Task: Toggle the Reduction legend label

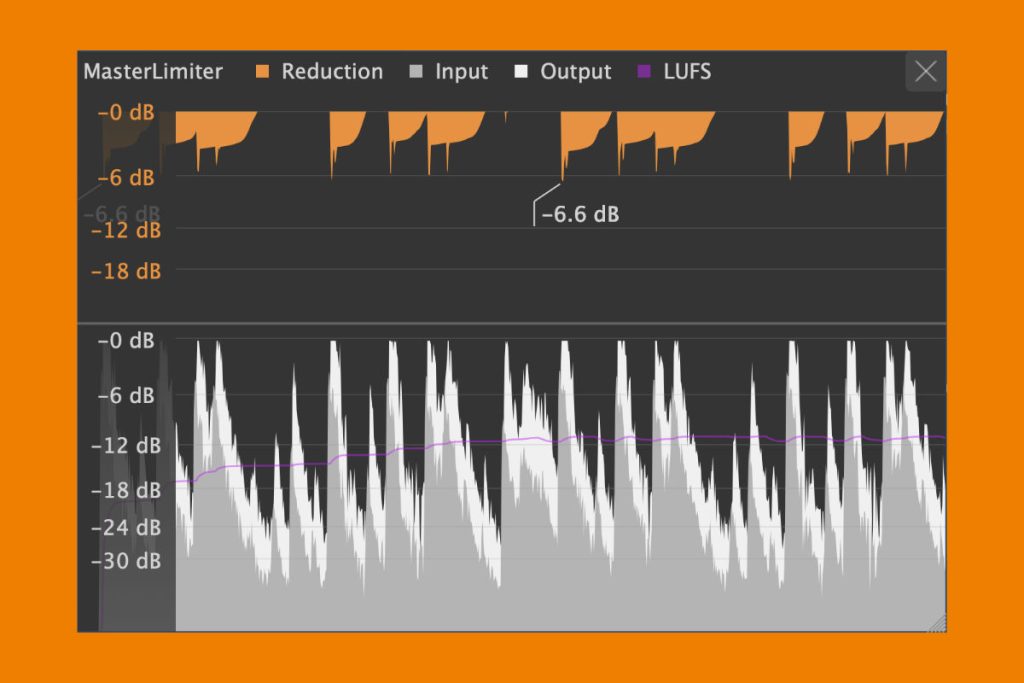Action: [x=332, y=72]
